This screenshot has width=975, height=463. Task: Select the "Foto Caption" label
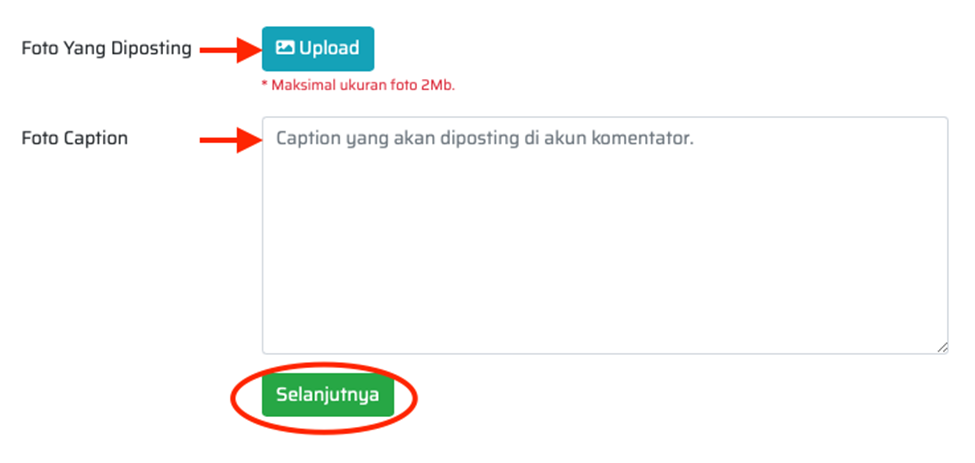click(74, 138)
